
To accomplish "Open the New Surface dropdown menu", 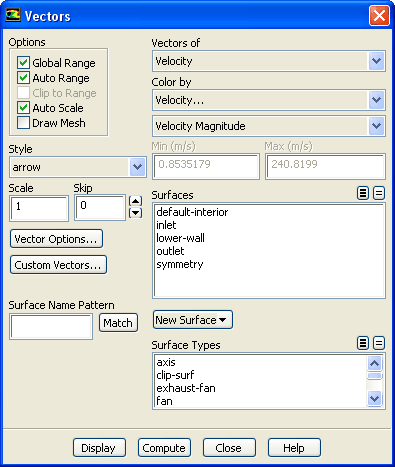I will point(193,320).
